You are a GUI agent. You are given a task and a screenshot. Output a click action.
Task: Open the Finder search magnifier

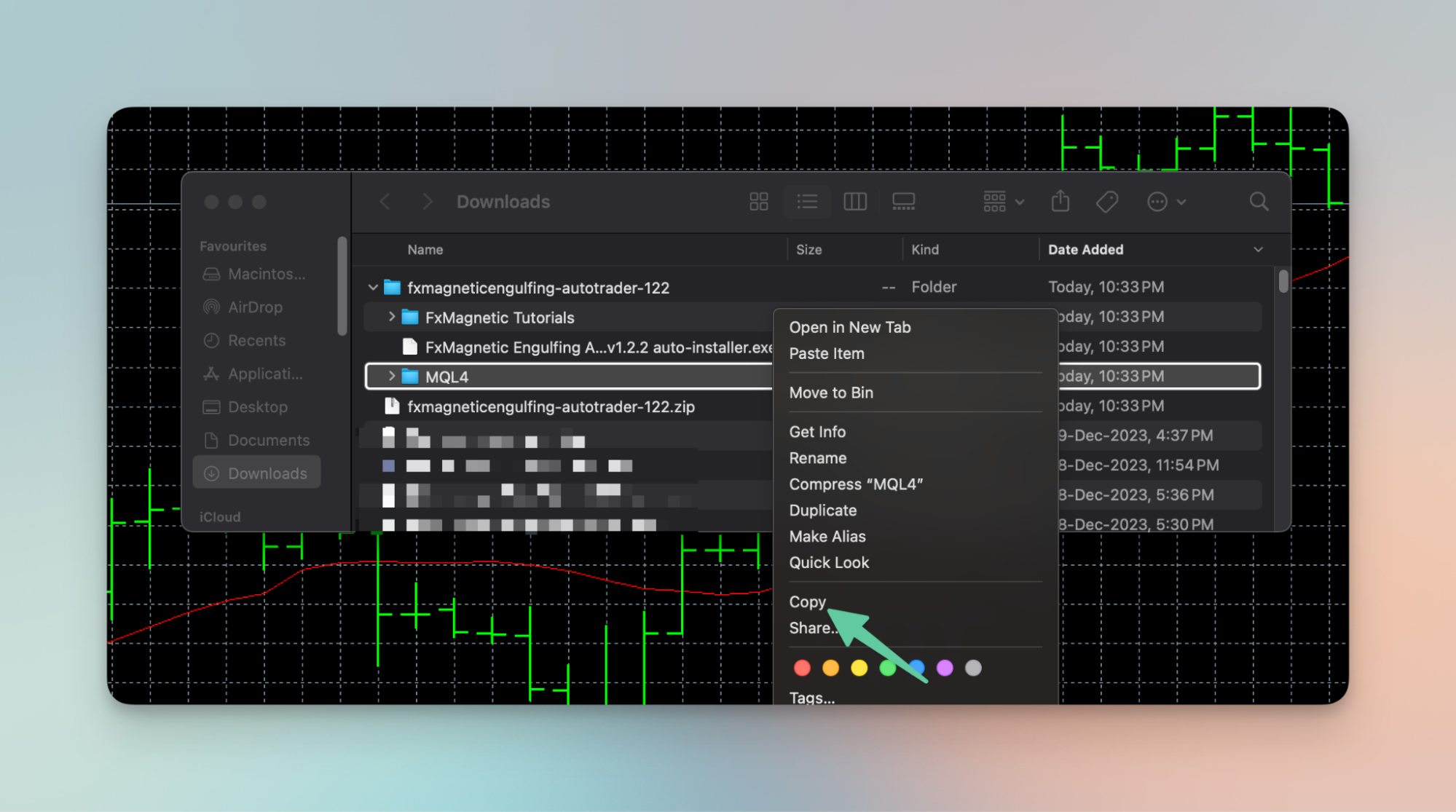click(1259, 202)
